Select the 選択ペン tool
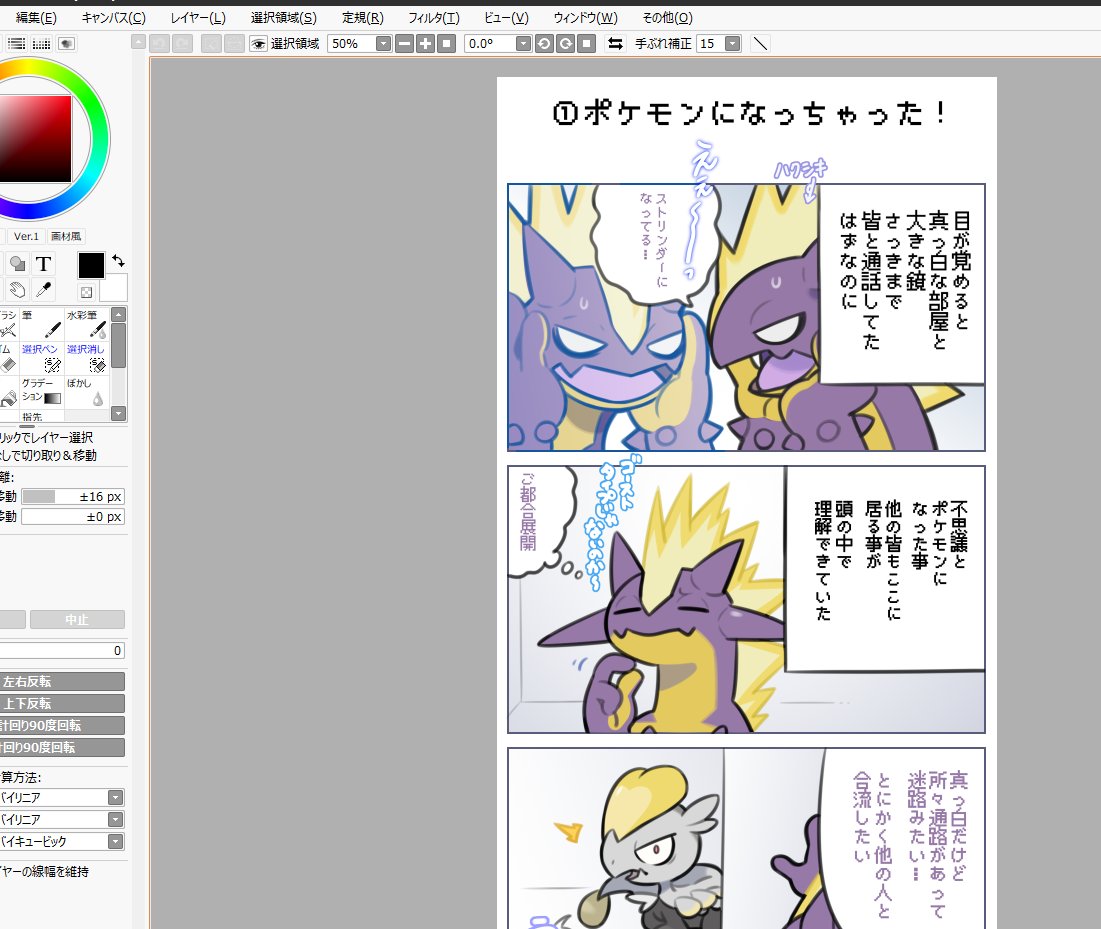This screenshot has height=929, width=1101. tap(41, 357)
